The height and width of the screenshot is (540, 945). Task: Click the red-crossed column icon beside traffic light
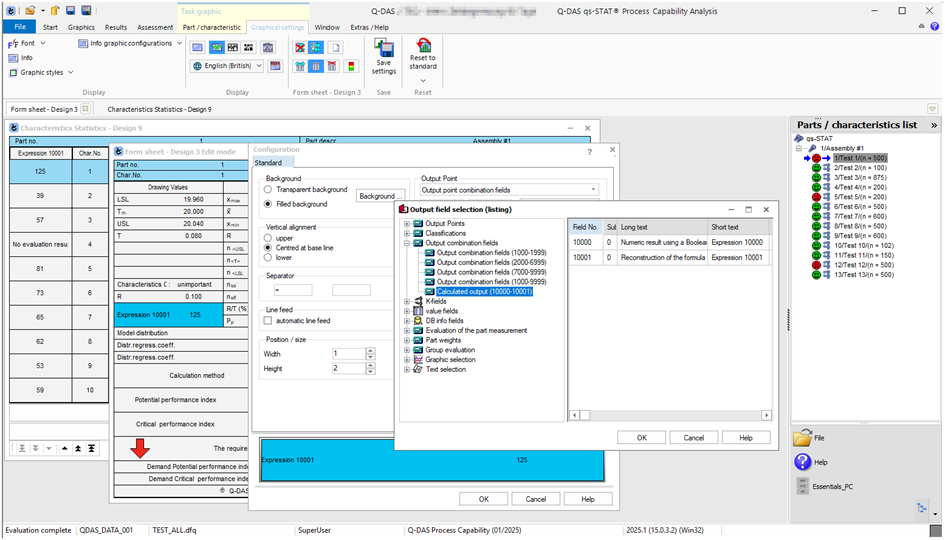tap(333, 66)
